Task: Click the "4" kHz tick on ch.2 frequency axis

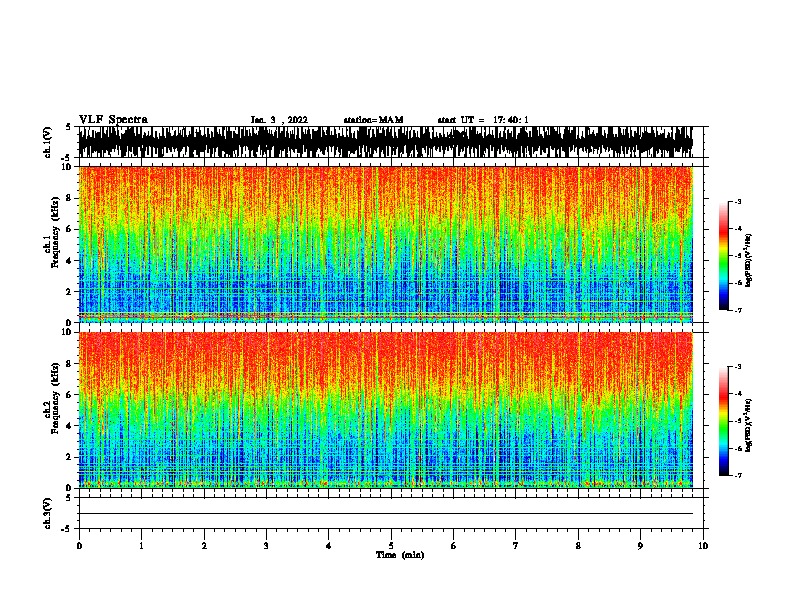Action: point(70,426)
